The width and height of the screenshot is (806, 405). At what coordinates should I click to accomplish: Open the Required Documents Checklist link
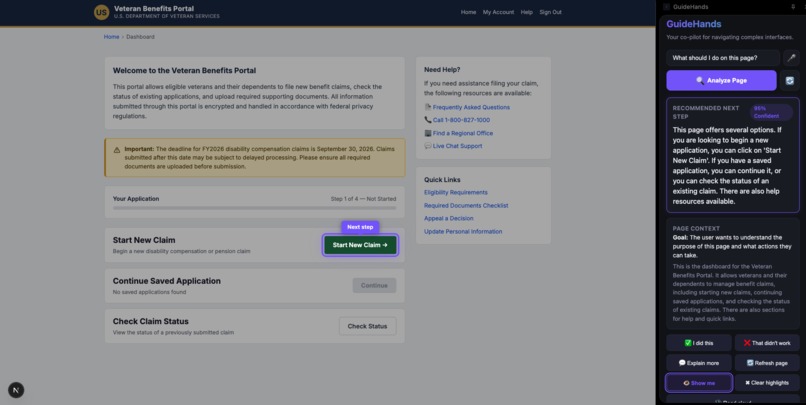(466, 206)
